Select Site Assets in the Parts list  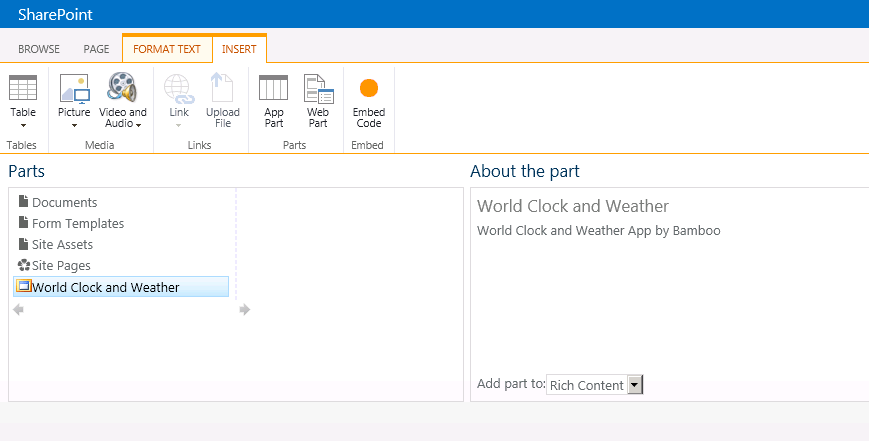pos(62,244)
